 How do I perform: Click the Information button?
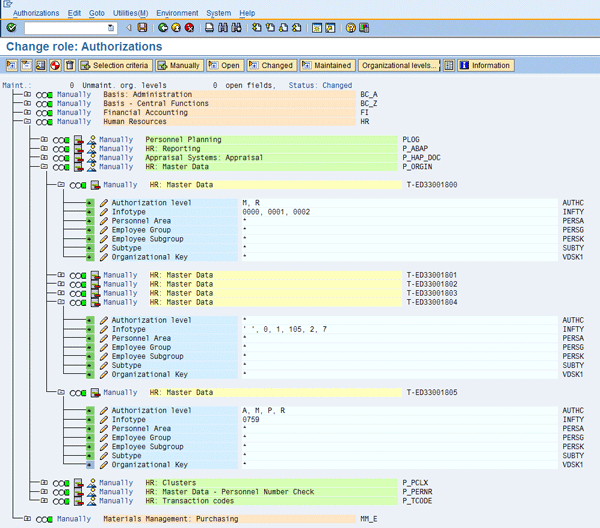tap(485, 65)
